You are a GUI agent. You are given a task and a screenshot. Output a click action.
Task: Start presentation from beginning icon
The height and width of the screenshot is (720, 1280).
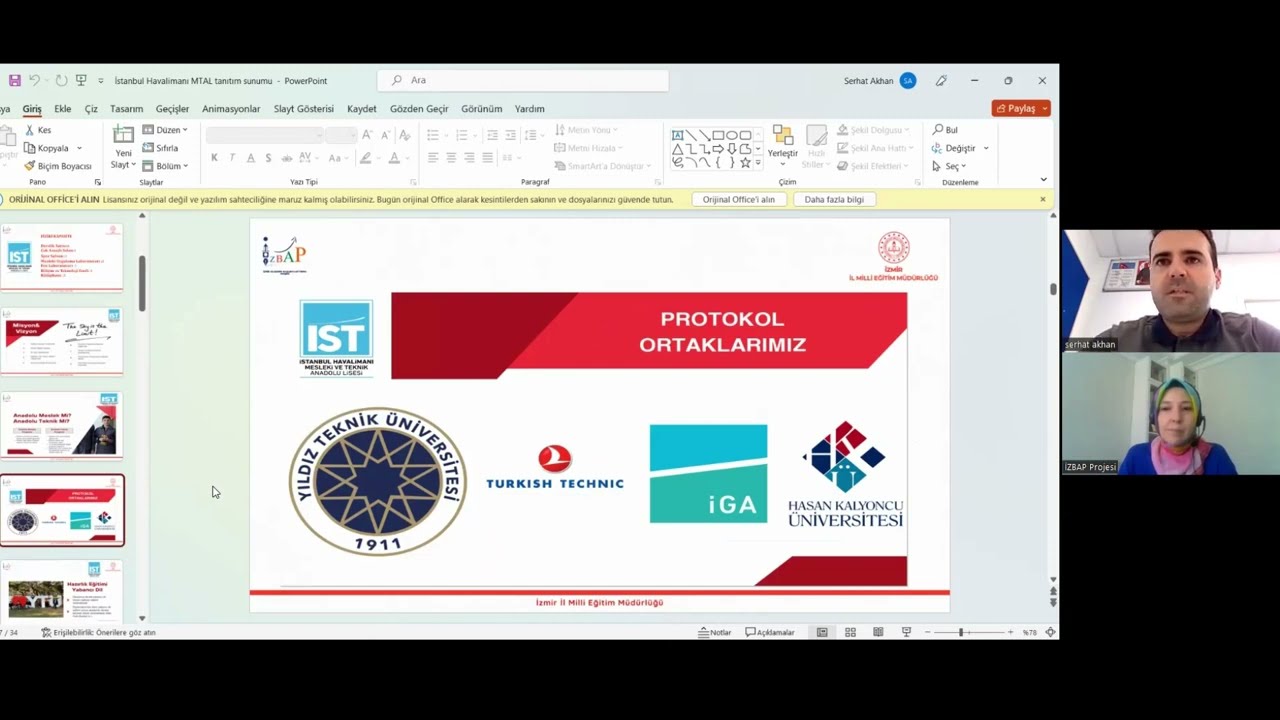tap(81, 80)
